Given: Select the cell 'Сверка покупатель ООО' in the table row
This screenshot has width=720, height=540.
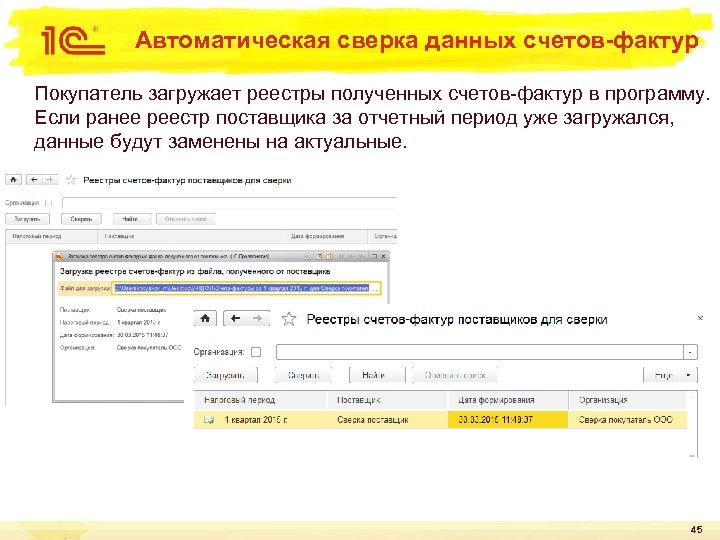Looking at the screenshot, I should [628, 420].
